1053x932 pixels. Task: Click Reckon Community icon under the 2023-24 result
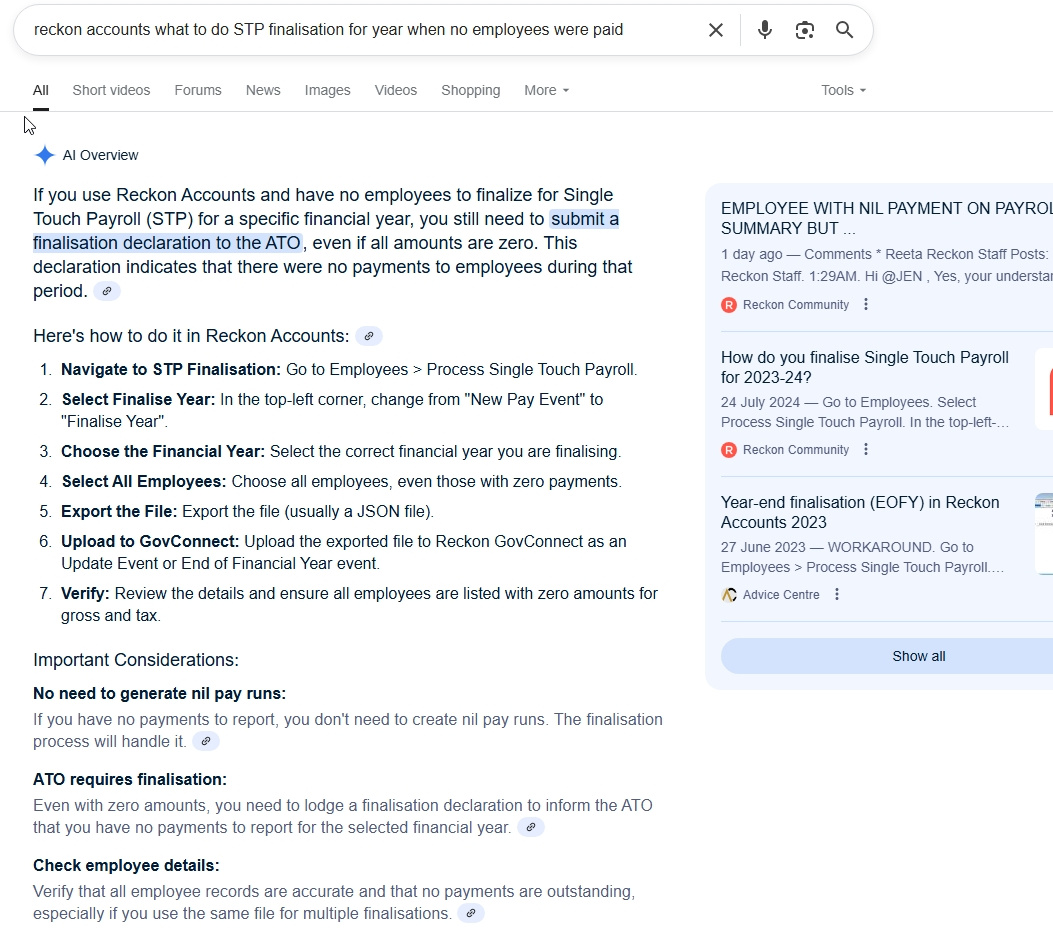(729, 451)
